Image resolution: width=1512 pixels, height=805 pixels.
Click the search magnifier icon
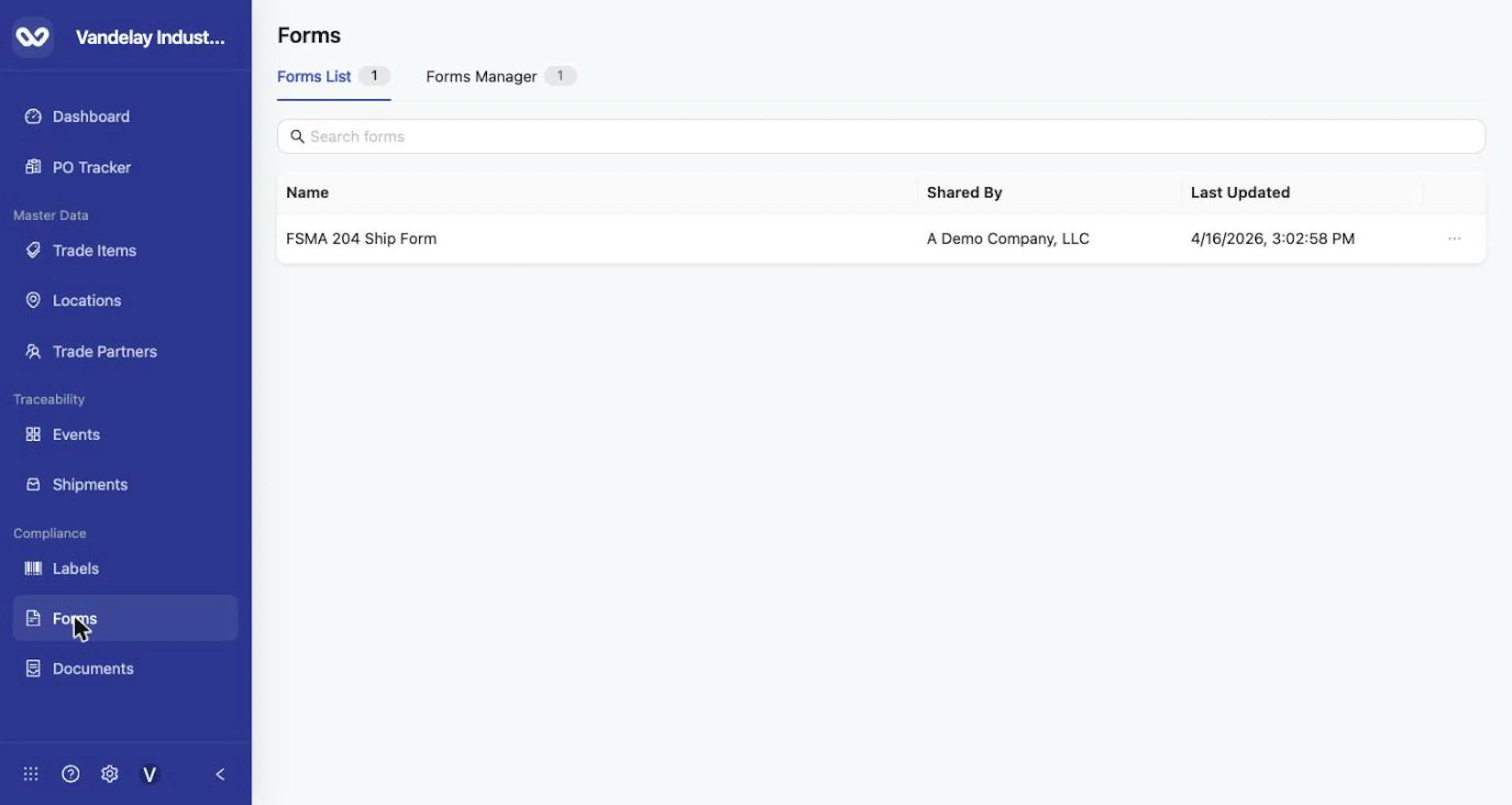coord(298,136)
